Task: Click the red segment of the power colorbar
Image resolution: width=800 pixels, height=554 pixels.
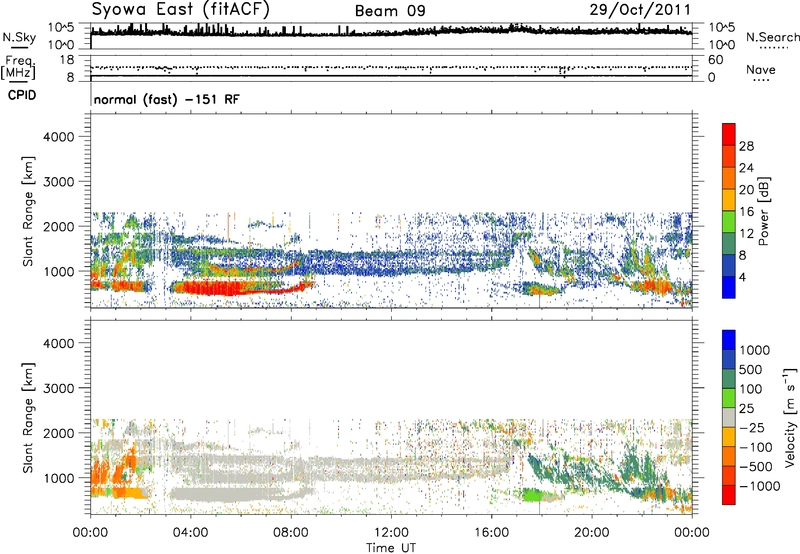Action: (x=729, y=134)
